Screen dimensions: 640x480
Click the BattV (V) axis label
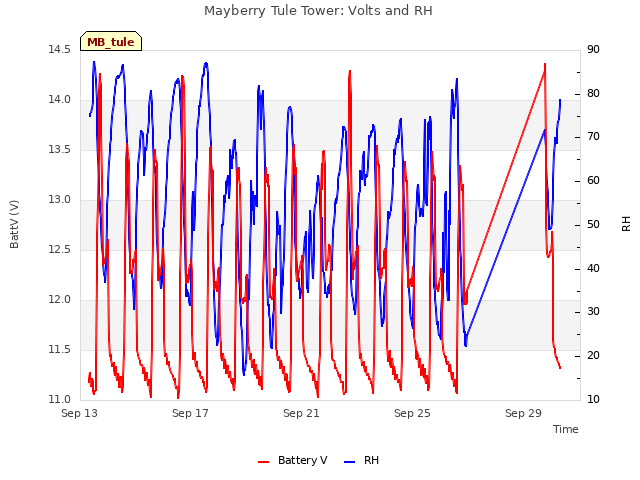14,224
